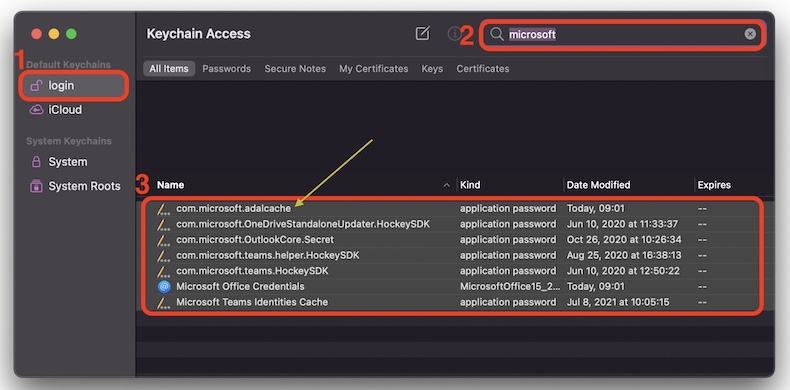Toggle the sort direction arrow on Name column
790x390 pixels.
point(446,185)
